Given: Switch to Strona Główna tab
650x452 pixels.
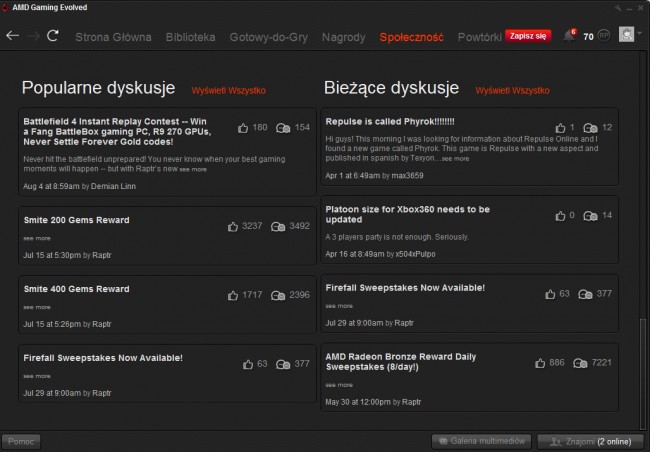Looking at the screenshot, I should [x=113, y=37].
